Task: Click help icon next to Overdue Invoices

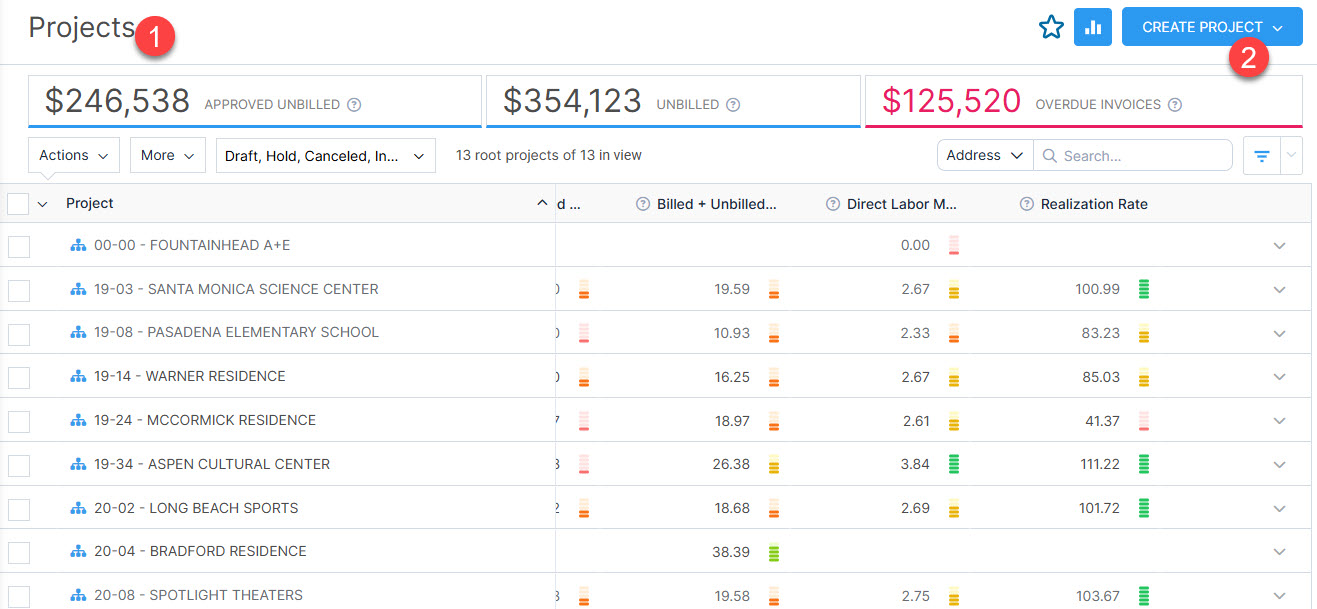Action: (1175, 104)
